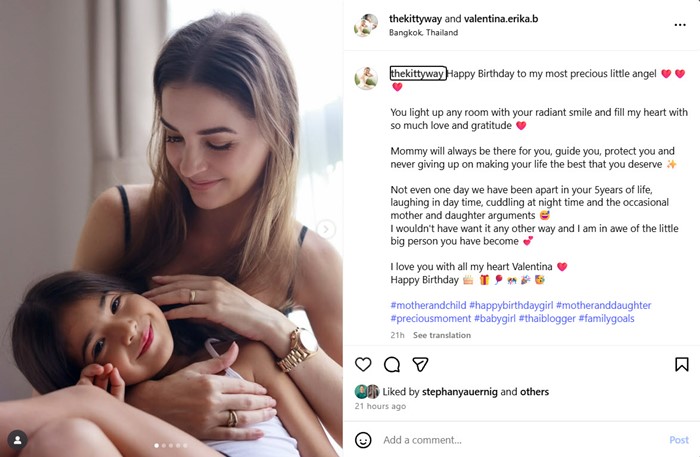Show tagged people in photo
700x457 pixels.
(x=17, y=439)
